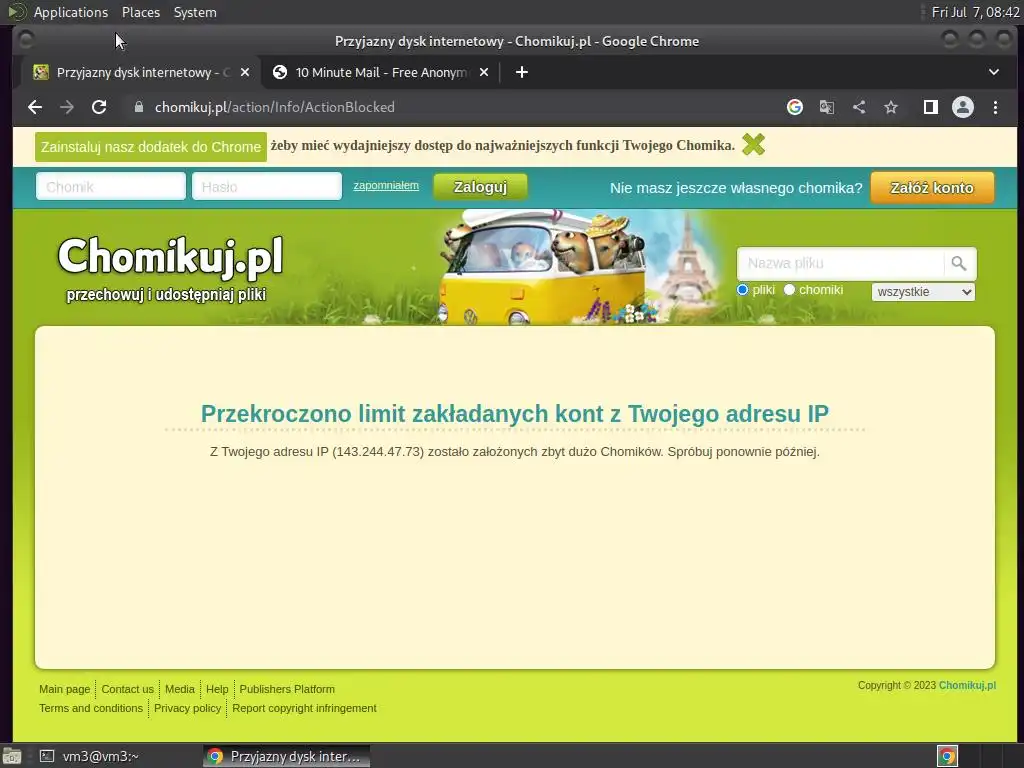
Task: Open the Publishers Platform link
Action: [x=287, y=689]
